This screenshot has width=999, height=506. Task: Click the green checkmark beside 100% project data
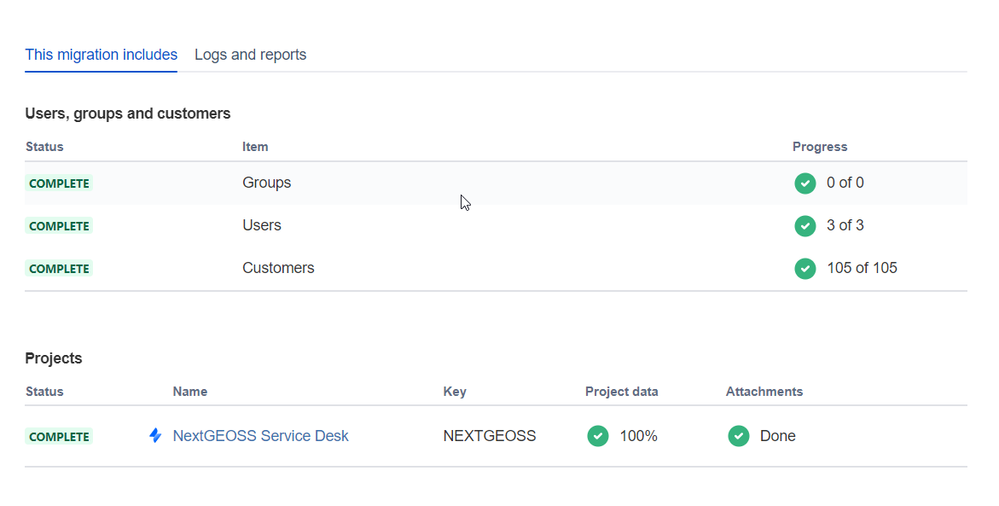[598, 436]
